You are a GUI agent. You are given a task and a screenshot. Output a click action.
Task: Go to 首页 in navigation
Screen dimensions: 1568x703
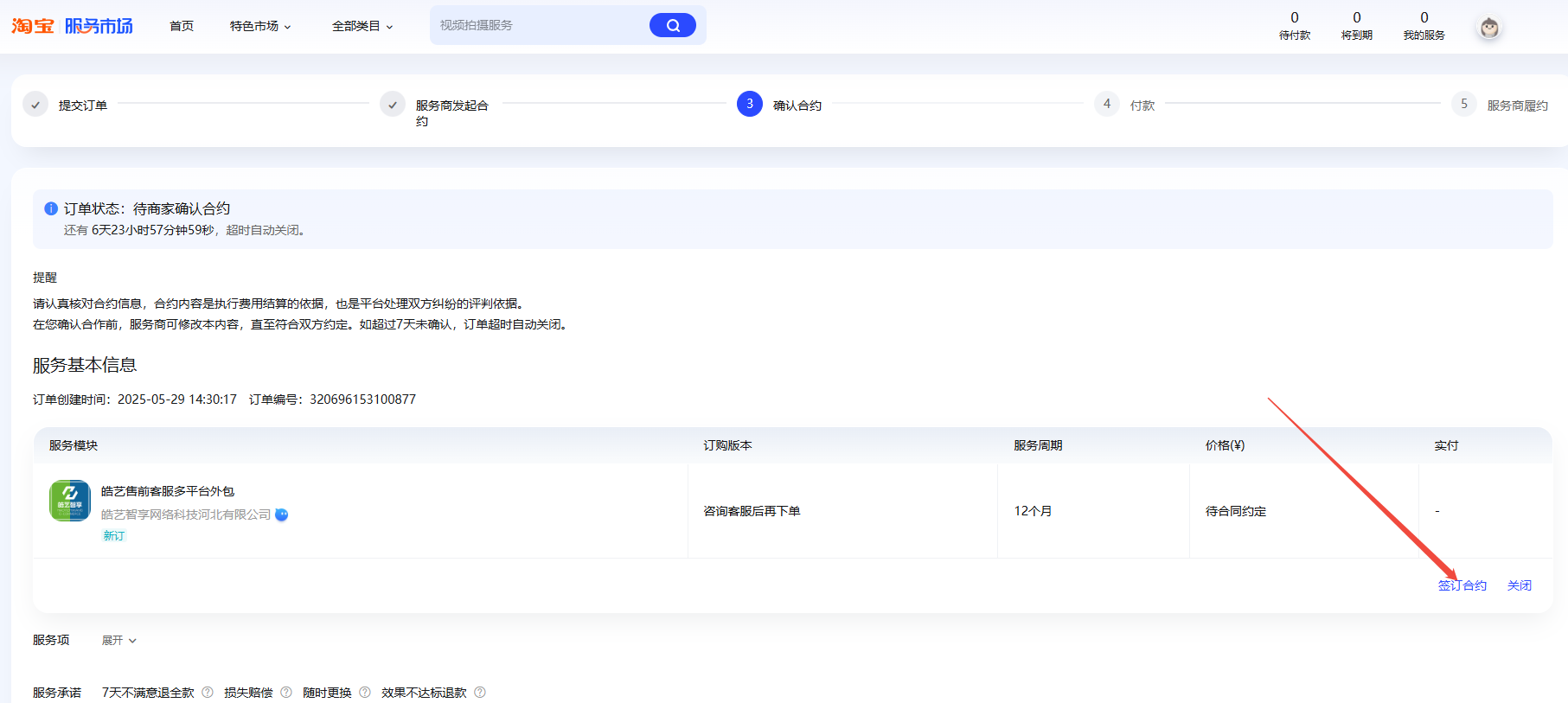point(182,26)
